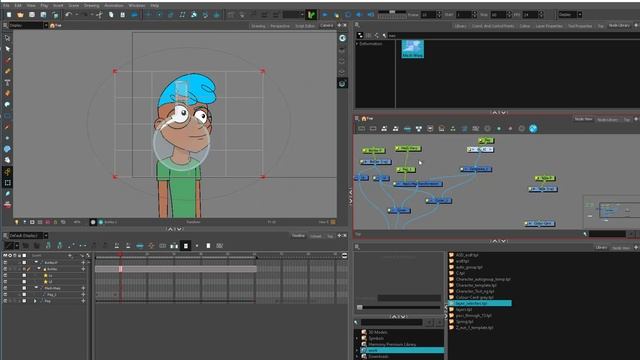Select the Contour Editor tool
This screenshot has width=640, height=360.
tap(7, 49)
